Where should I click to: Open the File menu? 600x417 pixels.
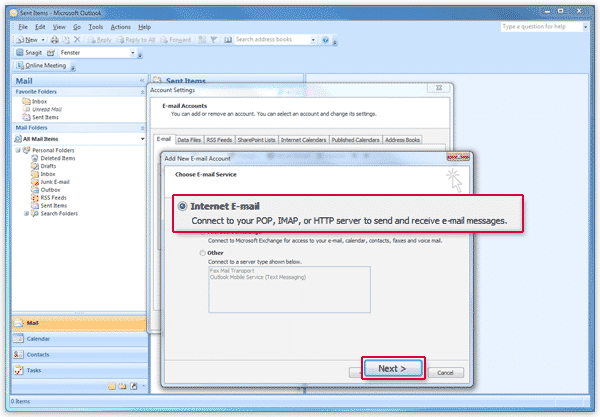click(23, 27)
